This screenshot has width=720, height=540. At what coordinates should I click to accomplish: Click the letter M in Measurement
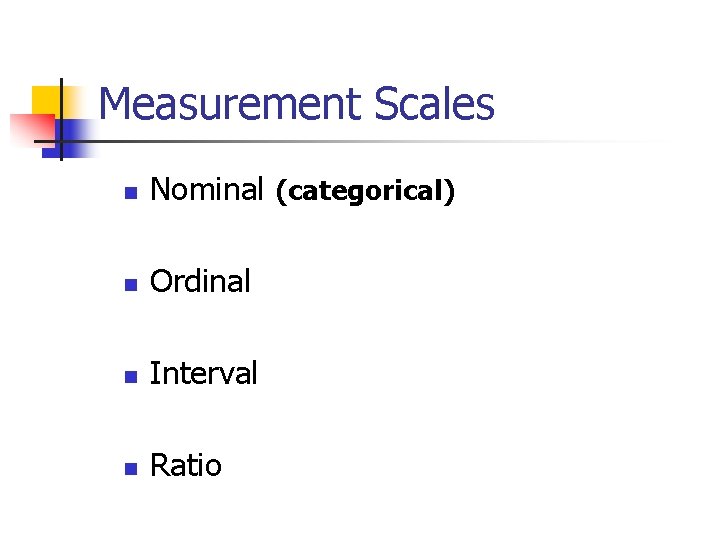pyautogui.click(x=118, y=104)
